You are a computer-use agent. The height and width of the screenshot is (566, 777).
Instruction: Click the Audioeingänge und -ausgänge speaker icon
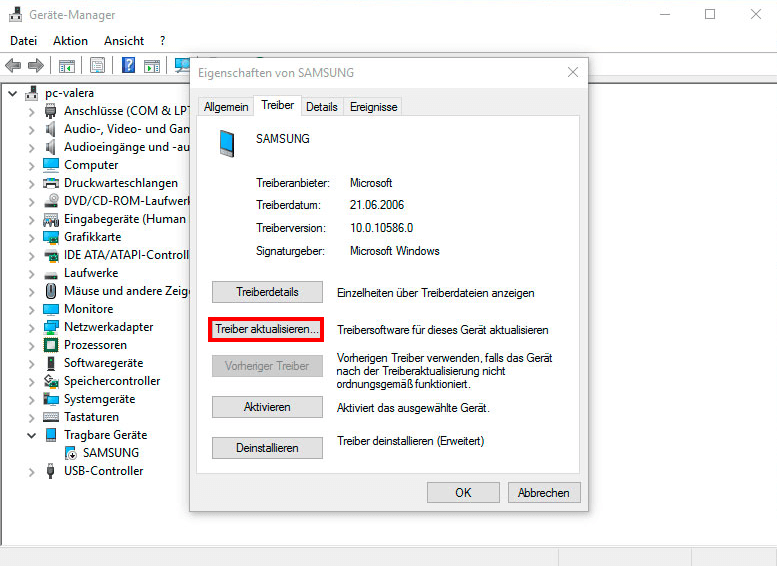(x=51, y=147)
